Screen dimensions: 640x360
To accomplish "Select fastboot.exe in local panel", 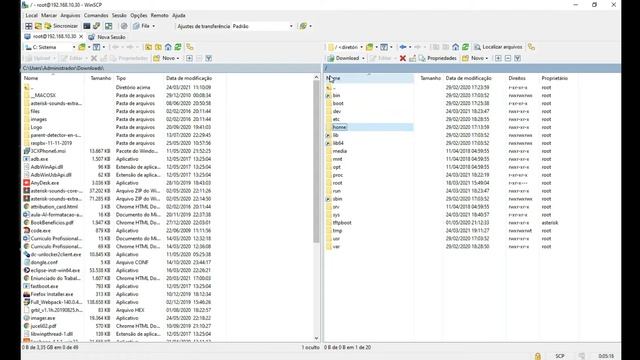I will [44, 287].
